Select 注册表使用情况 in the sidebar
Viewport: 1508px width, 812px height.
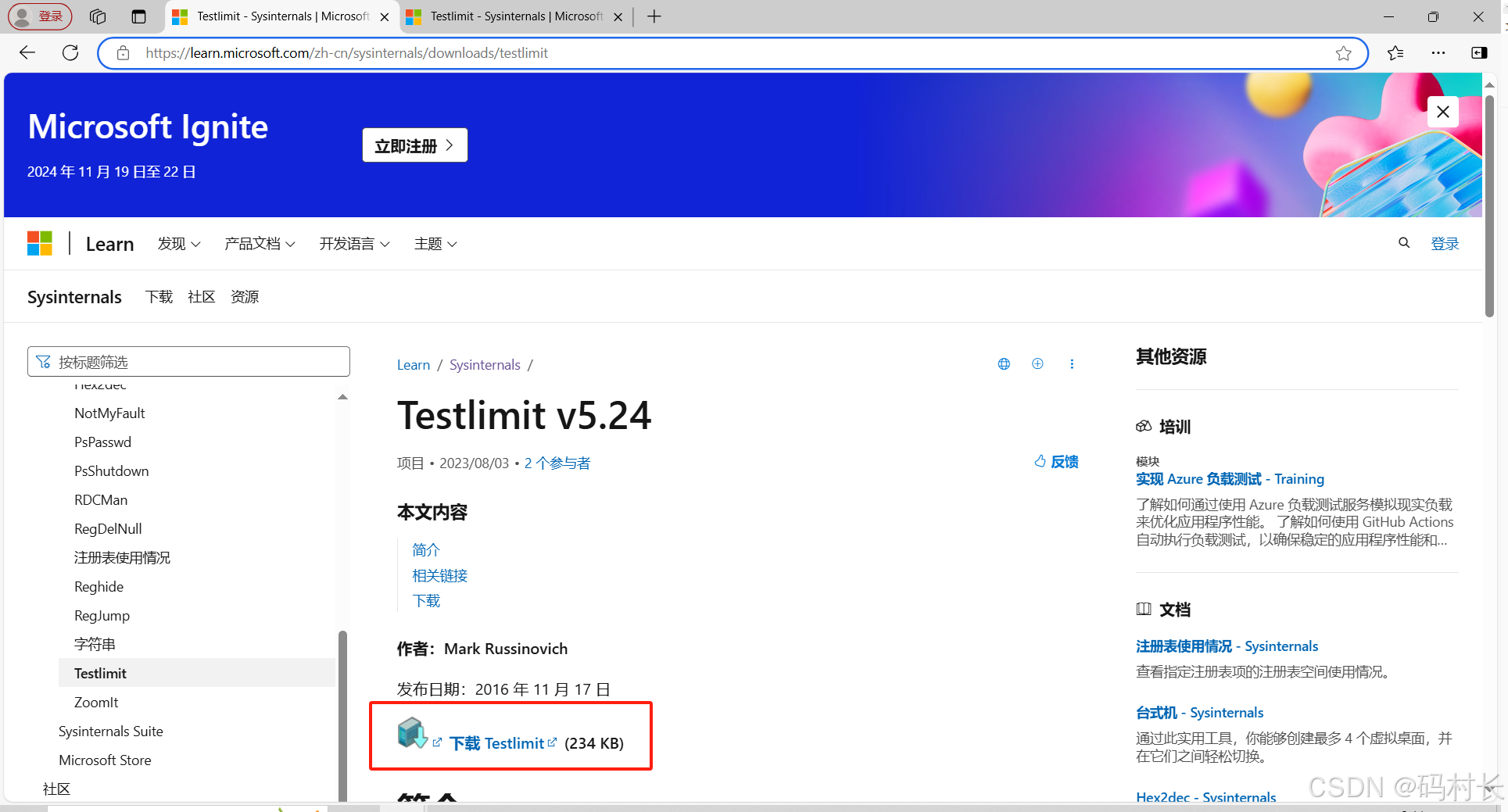coord(122,558)
